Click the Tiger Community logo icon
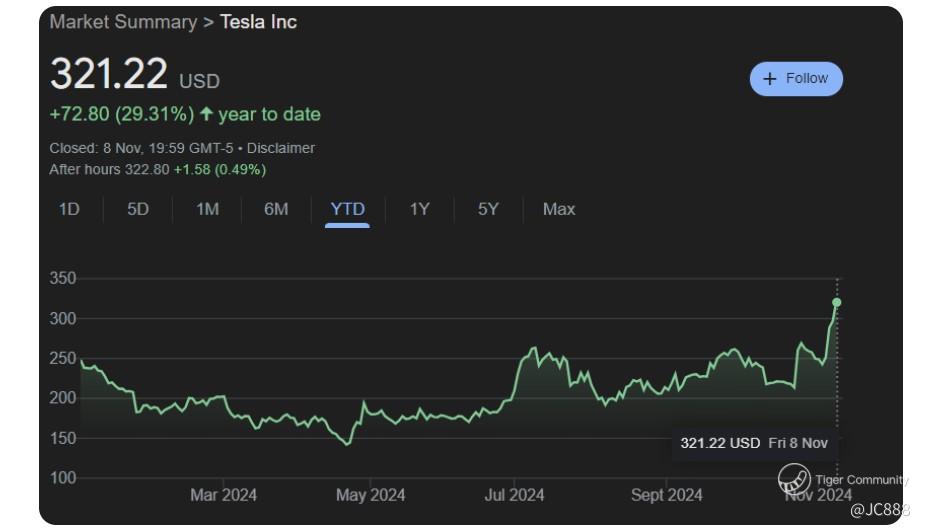Screen dimensions: 928x531 (794, 479)
